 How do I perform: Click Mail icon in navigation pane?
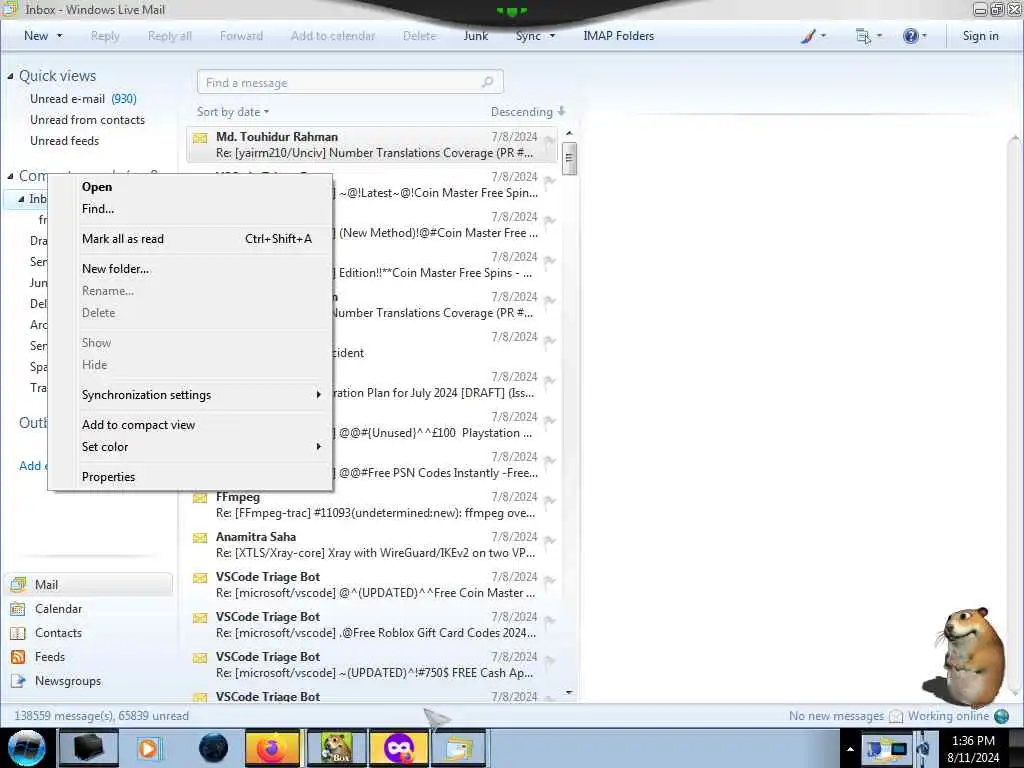[x=18, y=584]
